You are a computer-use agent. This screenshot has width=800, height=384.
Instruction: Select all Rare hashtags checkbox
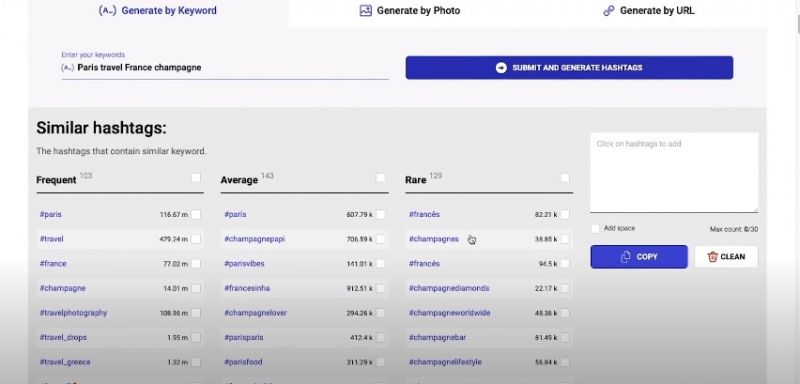pyautogui.click(x=565, y=177)
